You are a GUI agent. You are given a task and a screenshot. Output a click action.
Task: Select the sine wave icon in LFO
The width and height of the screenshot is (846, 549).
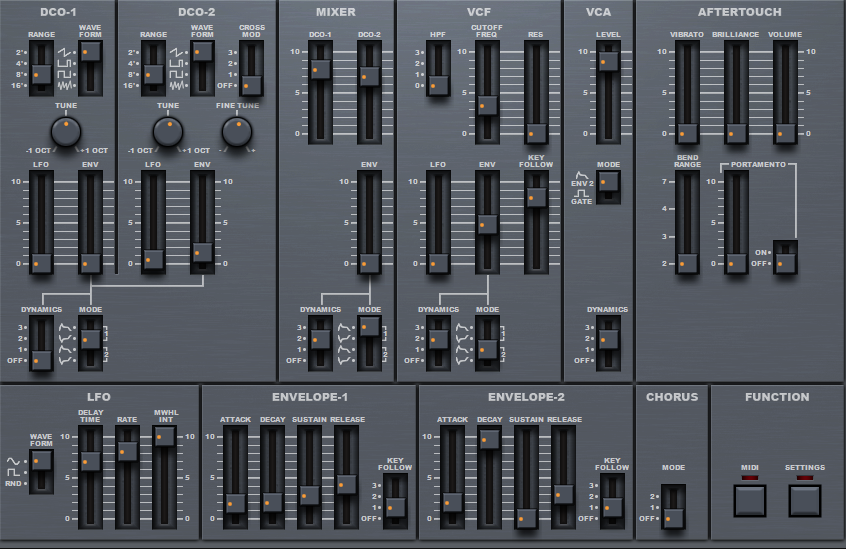pyautogui.click(x=13, y=461)
